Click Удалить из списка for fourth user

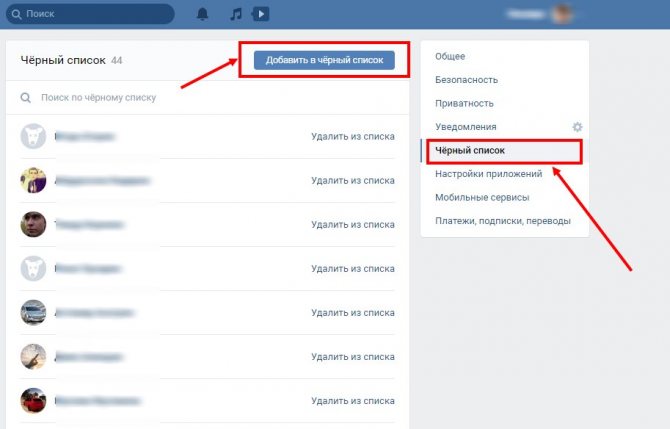click(353, 269)
